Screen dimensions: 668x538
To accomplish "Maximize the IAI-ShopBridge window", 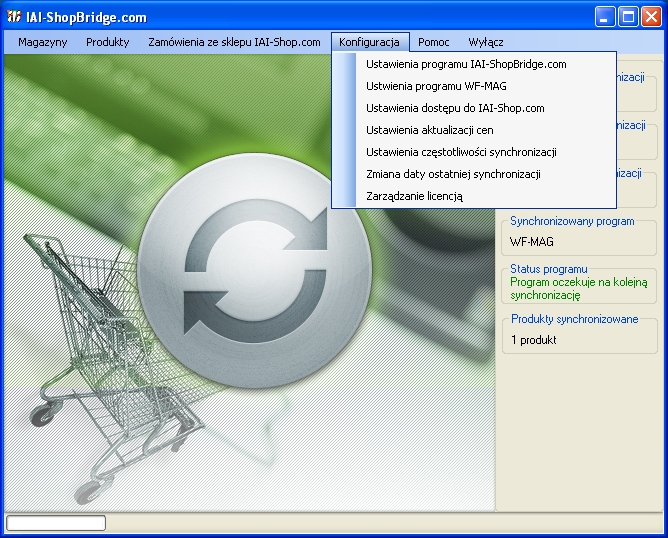I will coord(628,17).
